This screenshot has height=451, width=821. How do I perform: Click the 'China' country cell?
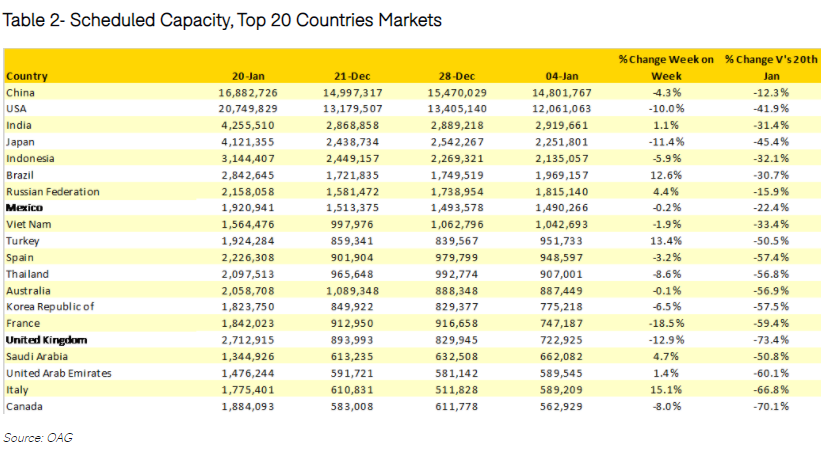pyautogui.click(x=21, y=92)
